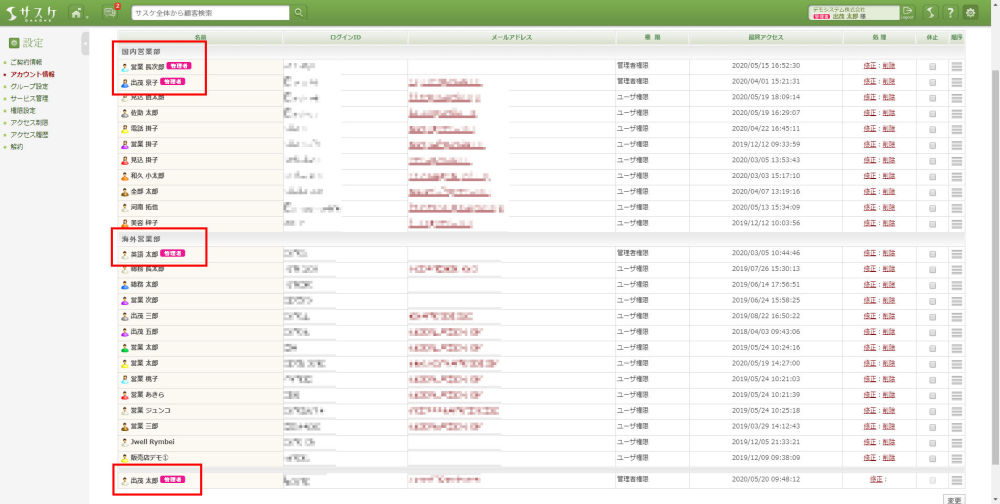Open the help question mark icon
The image size is (1000, 504).
pyautogui.click(x=950, y=12)
